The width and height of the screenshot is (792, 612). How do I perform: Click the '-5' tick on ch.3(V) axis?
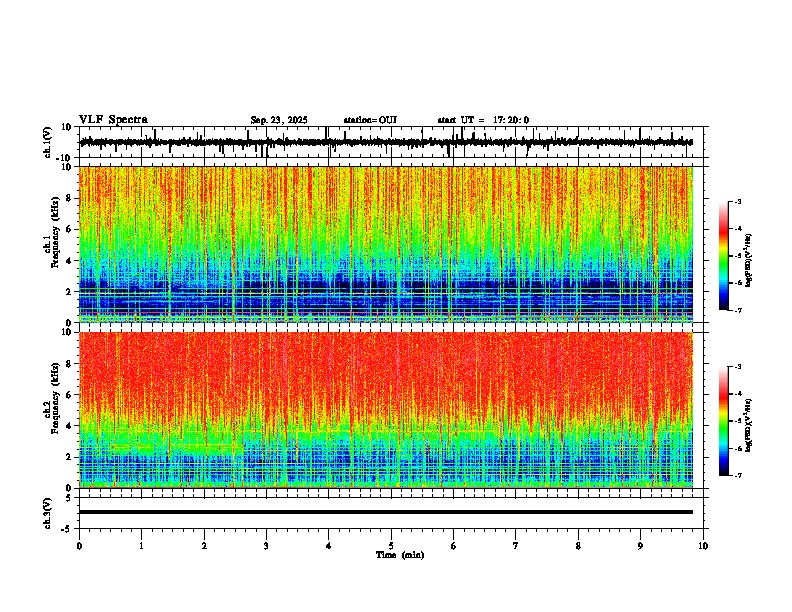tap(67, 529)
